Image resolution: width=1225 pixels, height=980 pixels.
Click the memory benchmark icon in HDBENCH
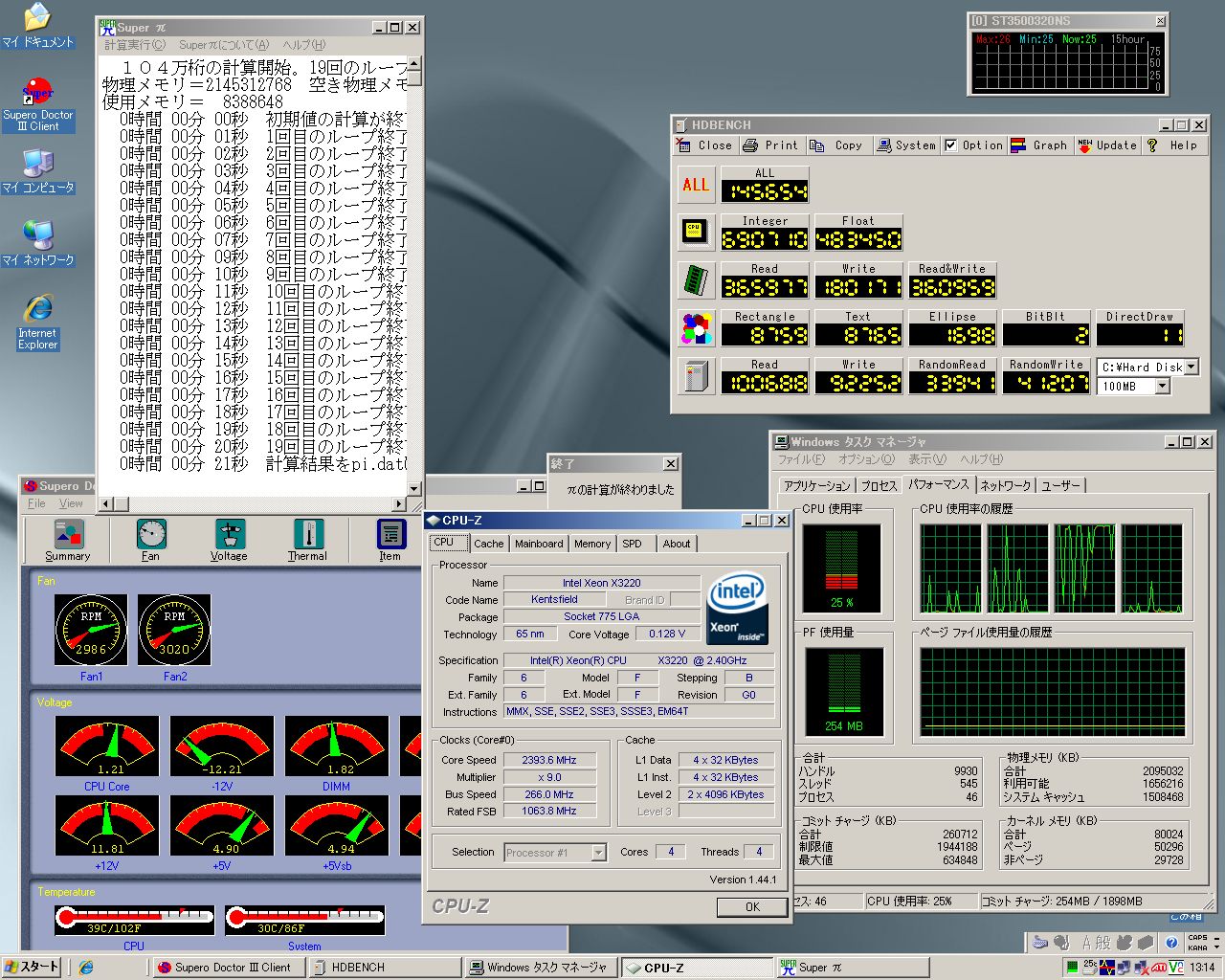[695, 279]
